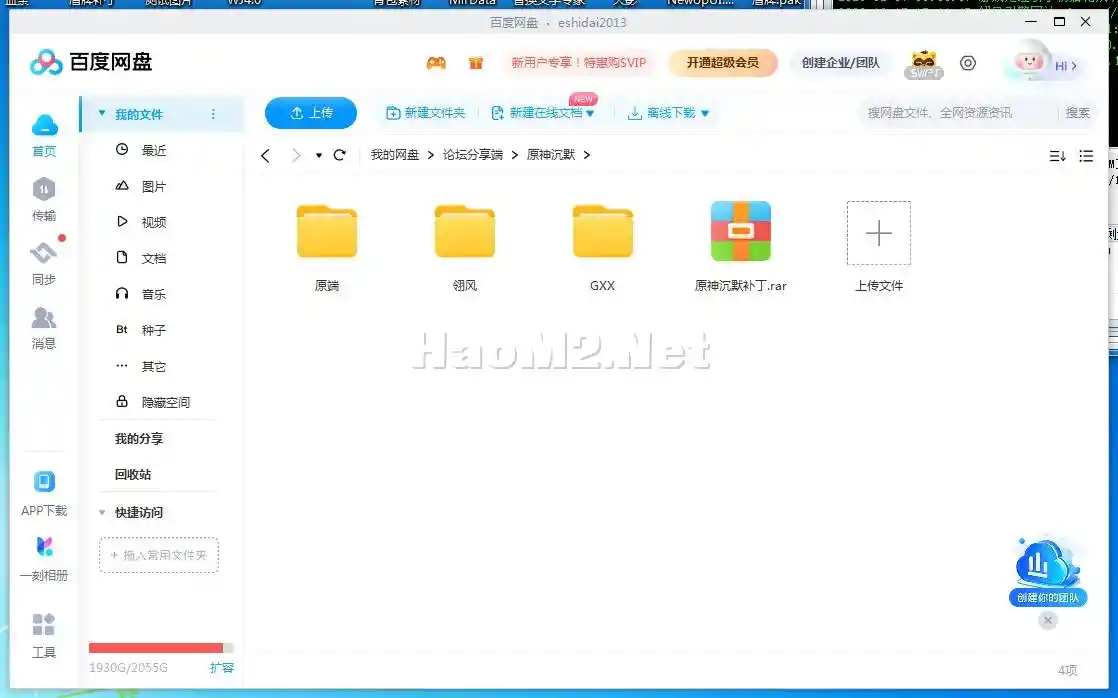The height and width of the screenshot is (698, 1118).
Task: Open settings via the hexagon gear icon
Action: (968, 63)
